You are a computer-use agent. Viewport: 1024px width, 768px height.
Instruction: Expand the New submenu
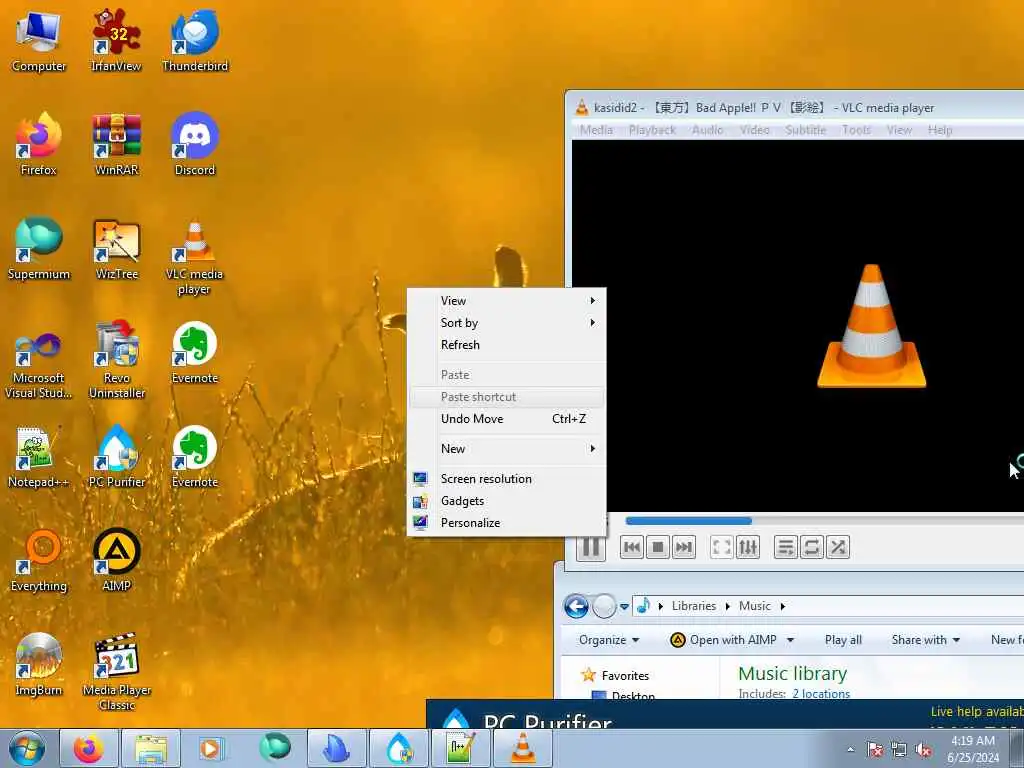pos(506,449)
